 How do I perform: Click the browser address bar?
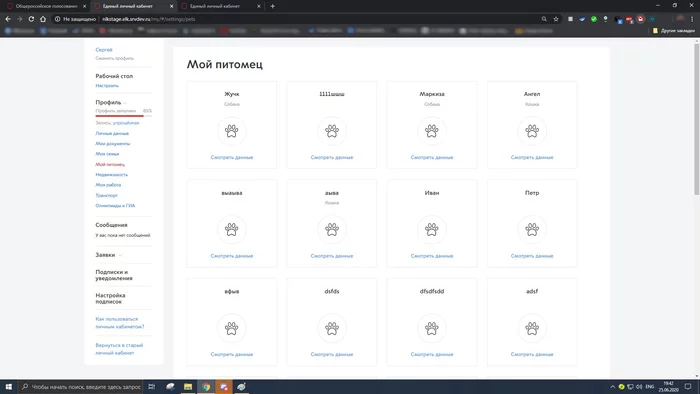click(295, 19)
